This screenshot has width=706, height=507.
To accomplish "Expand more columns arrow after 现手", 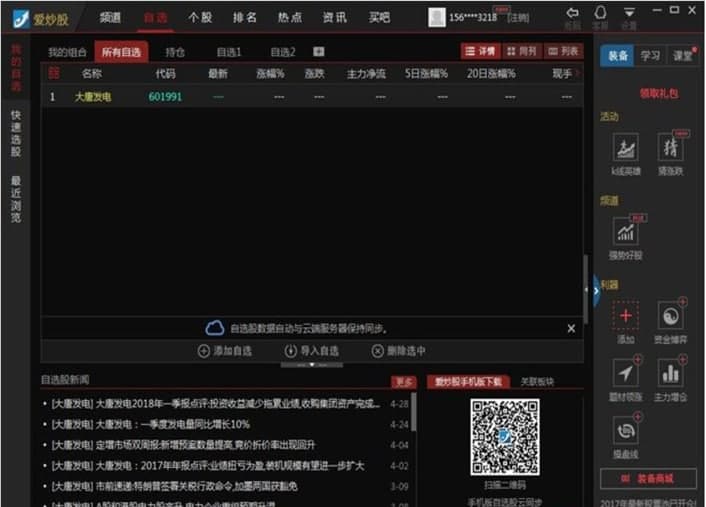I will (578, 73).
